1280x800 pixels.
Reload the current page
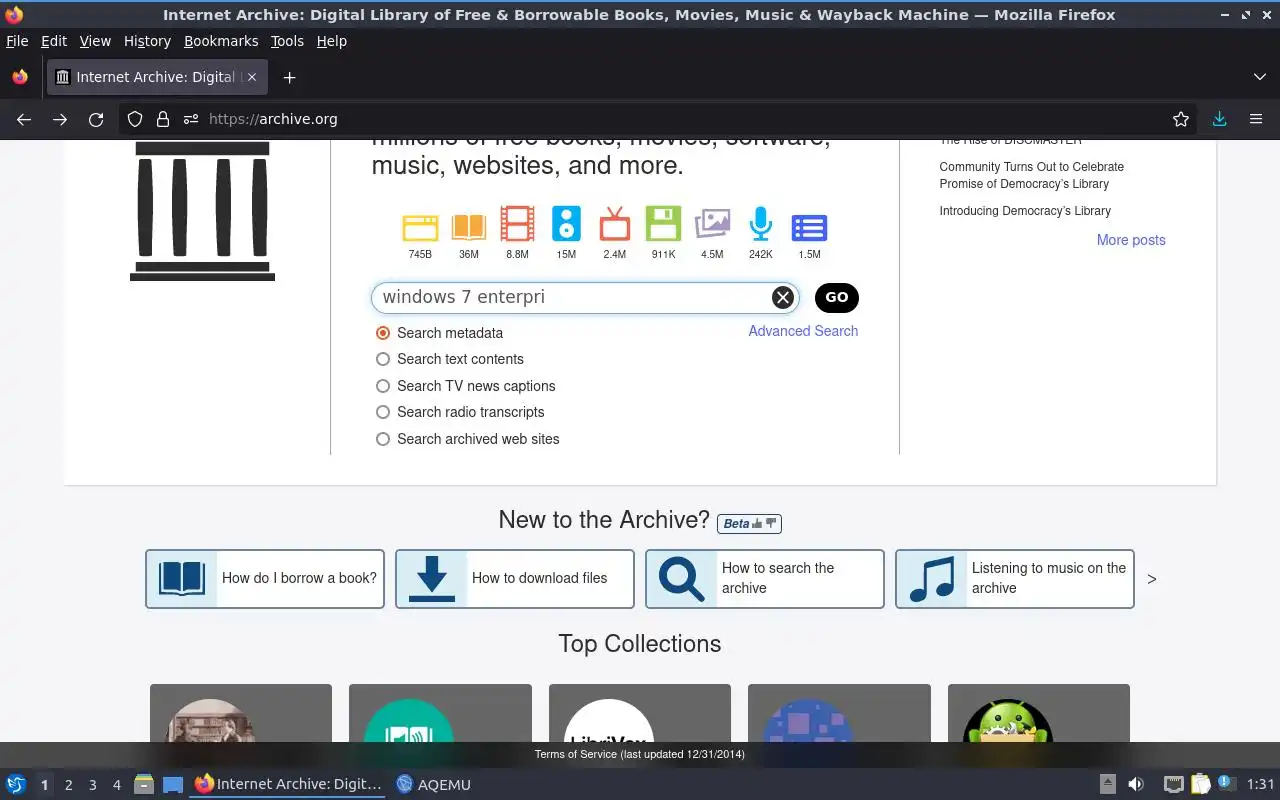pos(96,119)
